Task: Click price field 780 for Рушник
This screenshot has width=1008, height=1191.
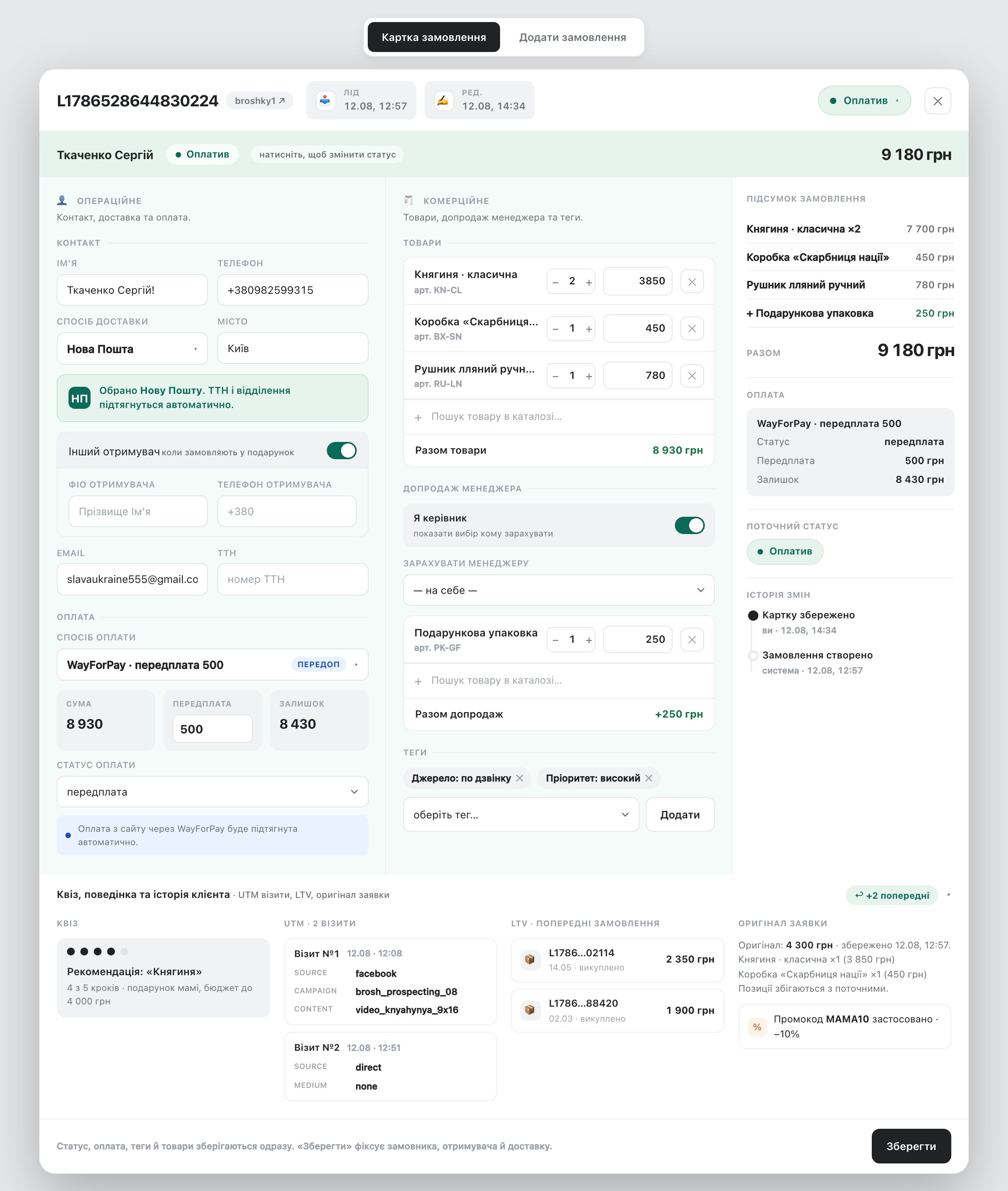Action: pos(637,375)
